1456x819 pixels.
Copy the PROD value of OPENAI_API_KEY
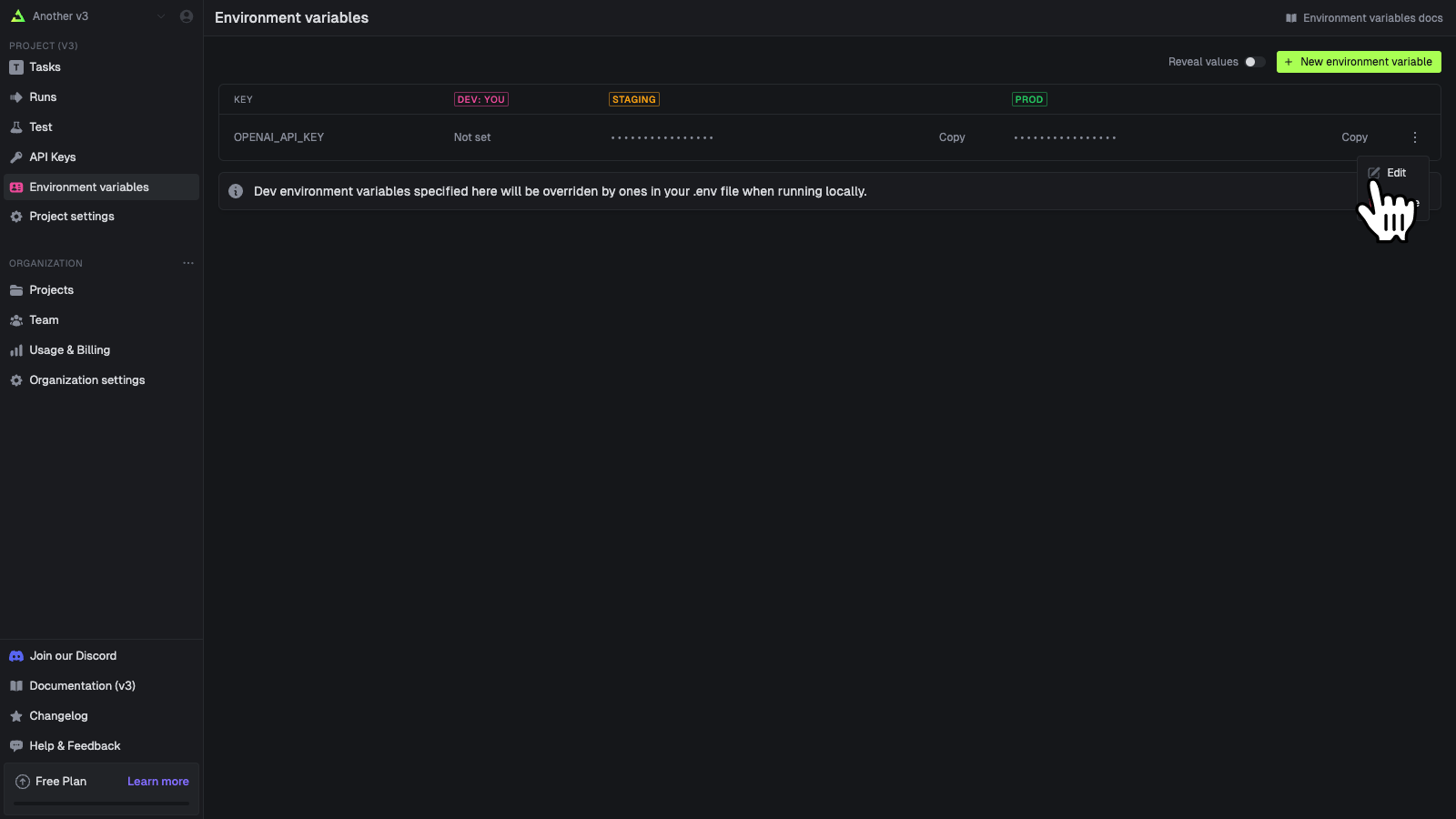point(1354,137)
